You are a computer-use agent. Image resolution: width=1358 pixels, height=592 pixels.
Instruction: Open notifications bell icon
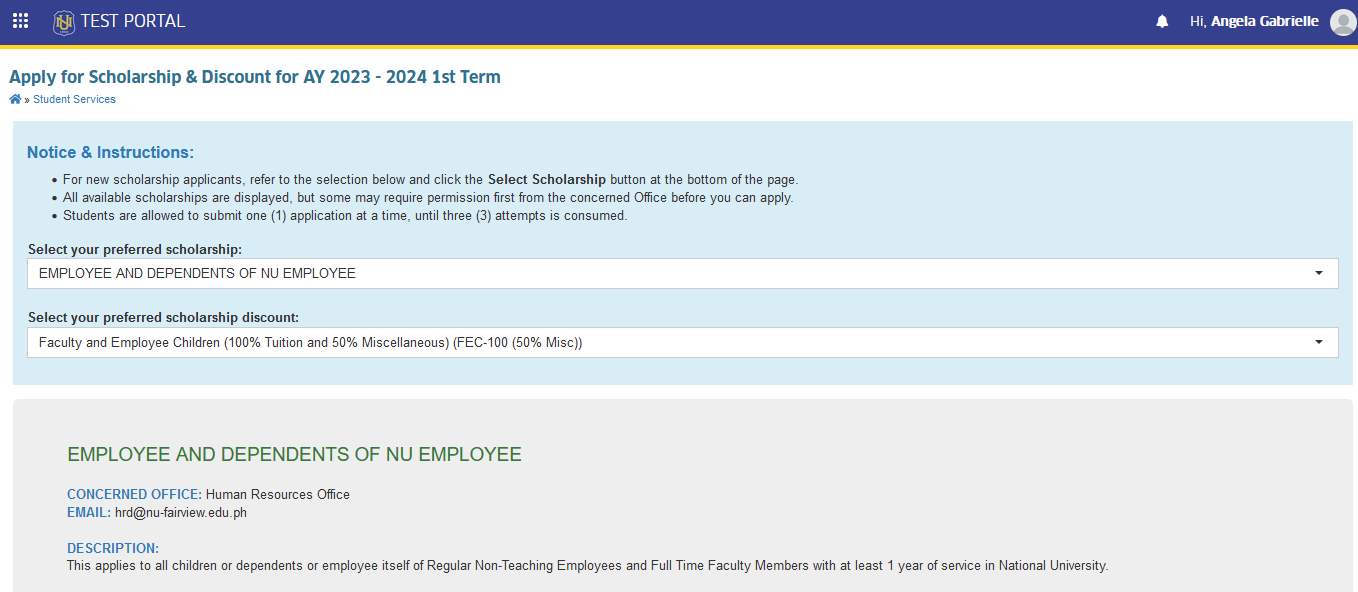click(x=1162, y=21)
